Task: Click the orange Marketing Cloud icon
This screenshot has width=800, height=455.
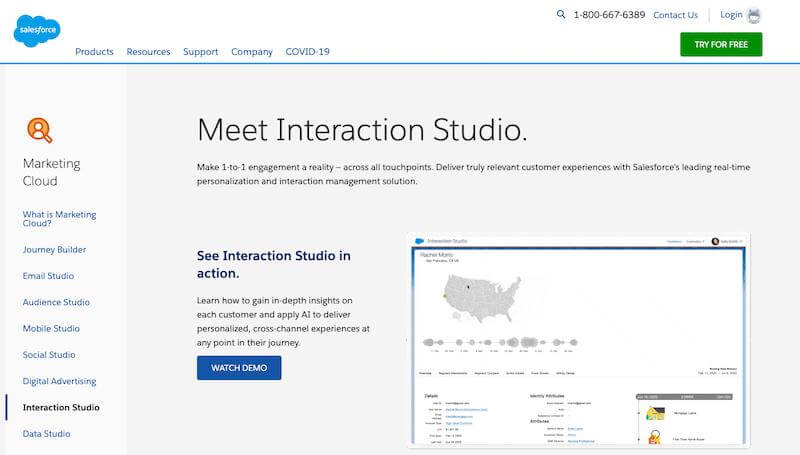Action: tap(39, 130)
